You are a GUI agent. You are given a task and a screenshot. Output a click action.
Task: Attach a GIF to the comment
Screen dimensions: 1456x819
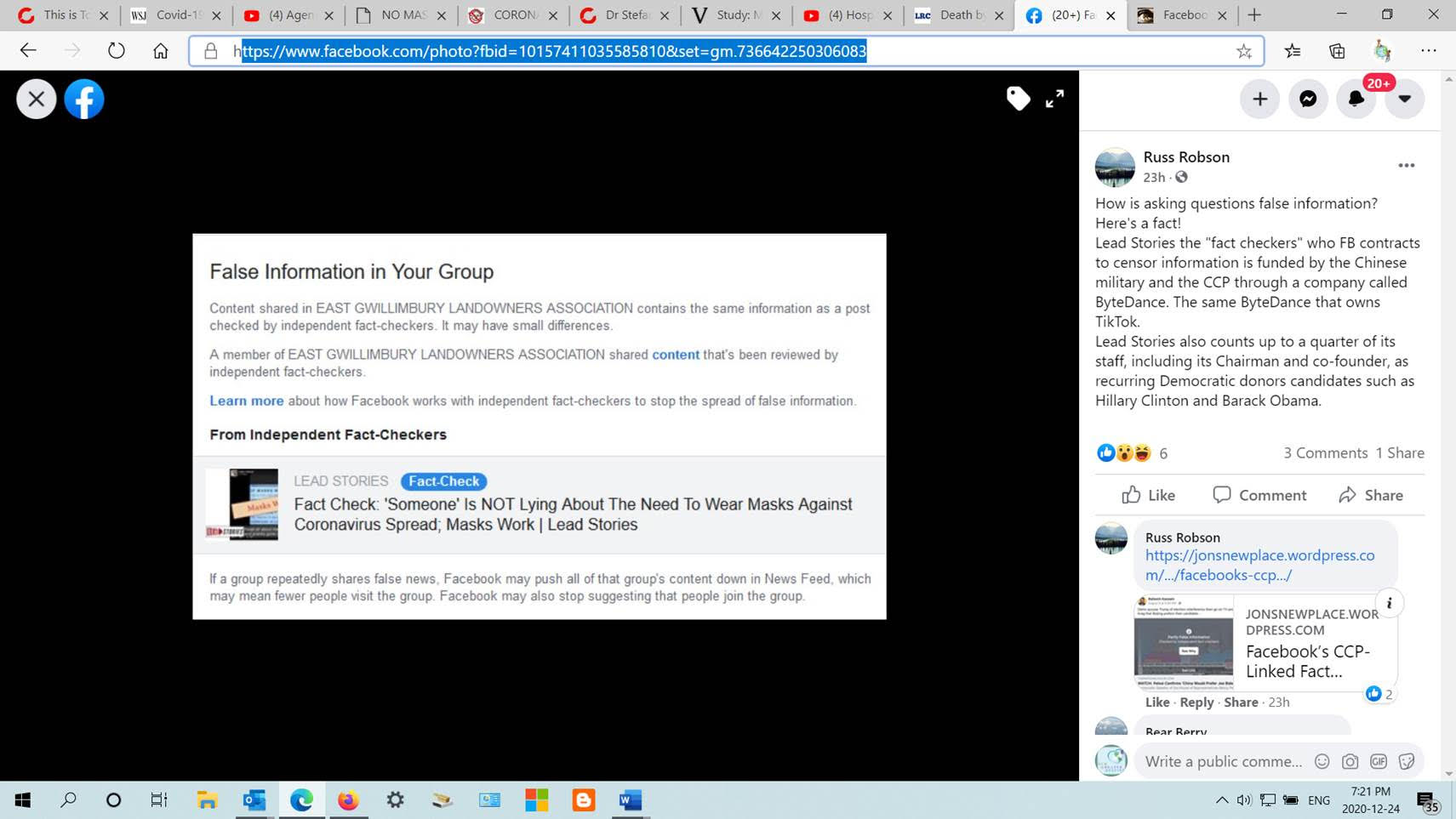point(1379,761)
